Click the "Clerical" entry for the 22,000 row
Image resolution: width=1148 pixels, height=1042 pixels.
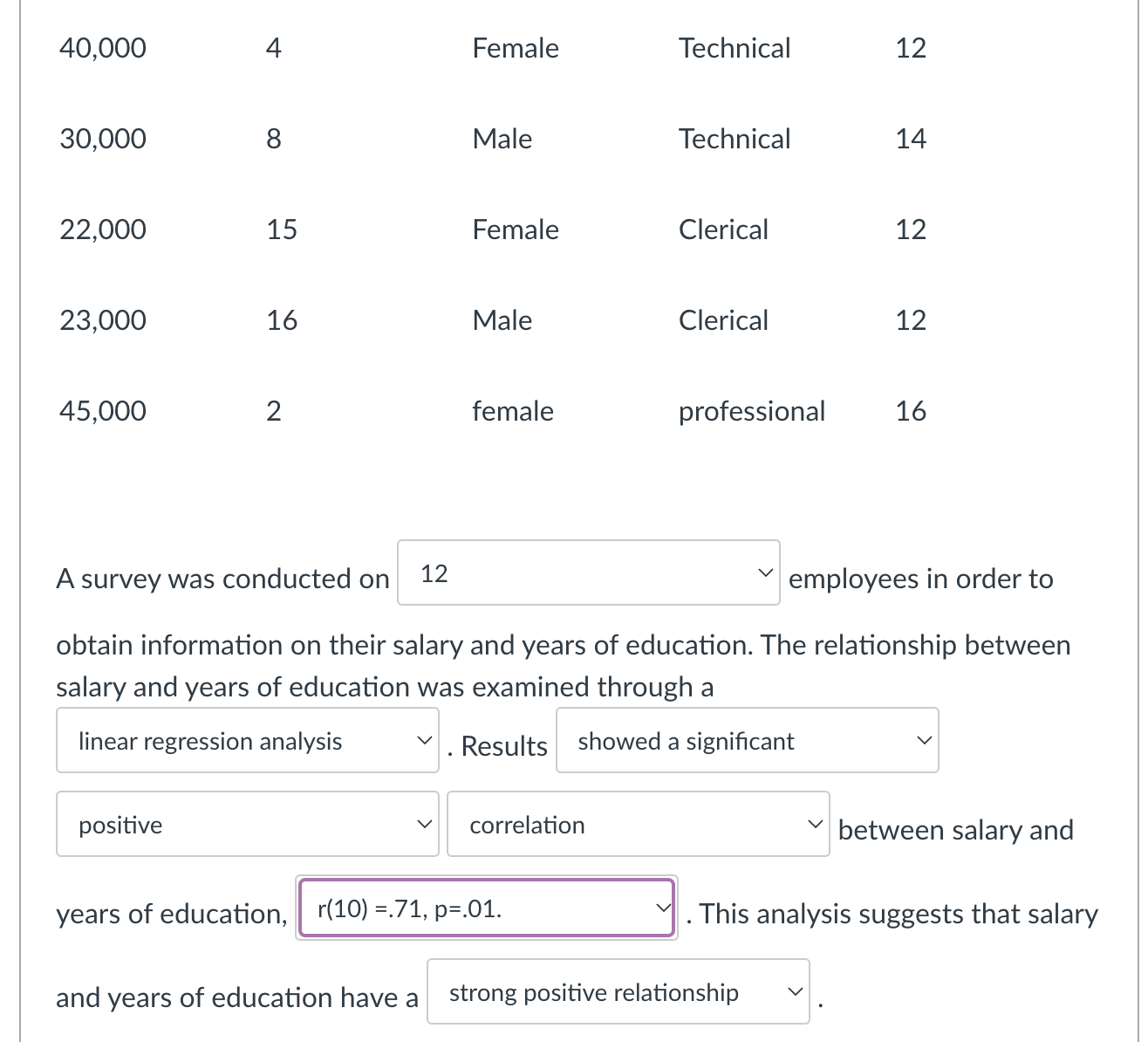tap(723, 230)
